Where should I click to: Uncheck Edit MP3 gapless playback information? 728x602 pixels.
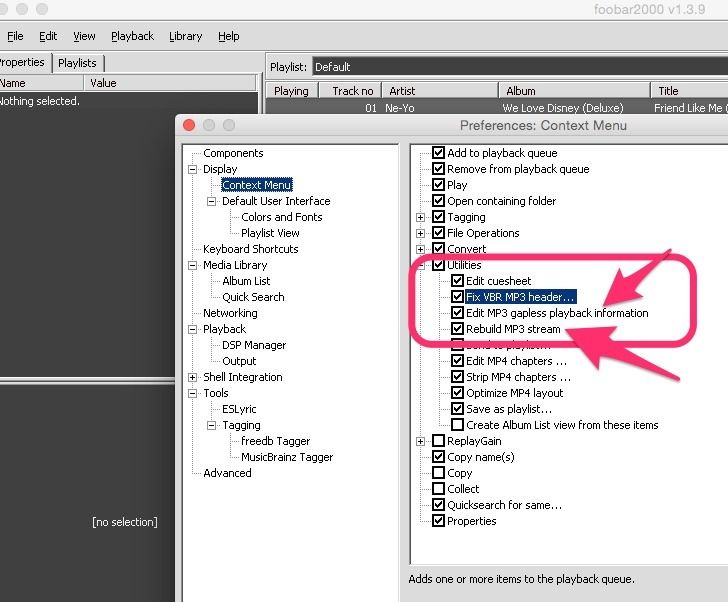click(x=457, y=313)
